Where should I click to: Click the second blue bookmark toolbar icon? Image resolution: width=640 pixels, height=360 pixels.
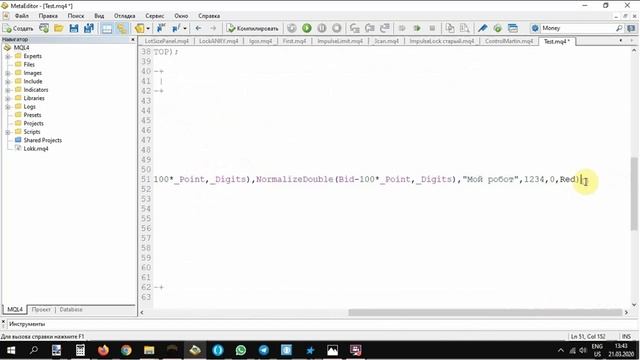[176, 28]
